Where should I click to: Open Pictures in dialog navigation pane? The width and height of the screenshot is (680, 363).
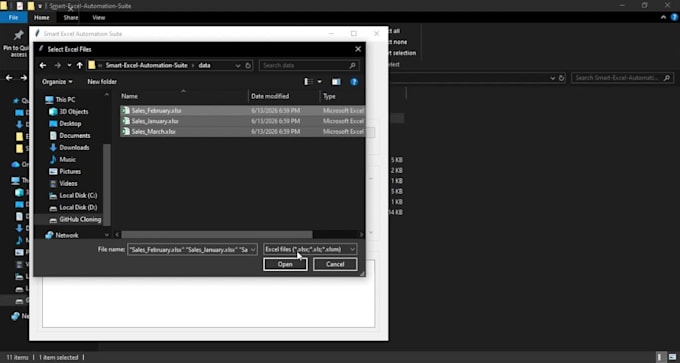coord(70,171)
